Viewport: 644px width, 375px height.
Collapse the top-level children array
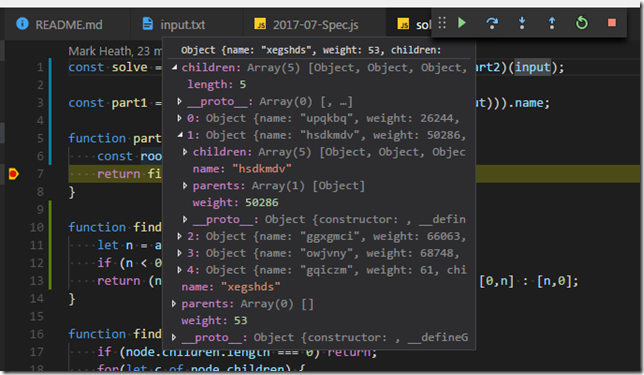[x=175, y=67]
